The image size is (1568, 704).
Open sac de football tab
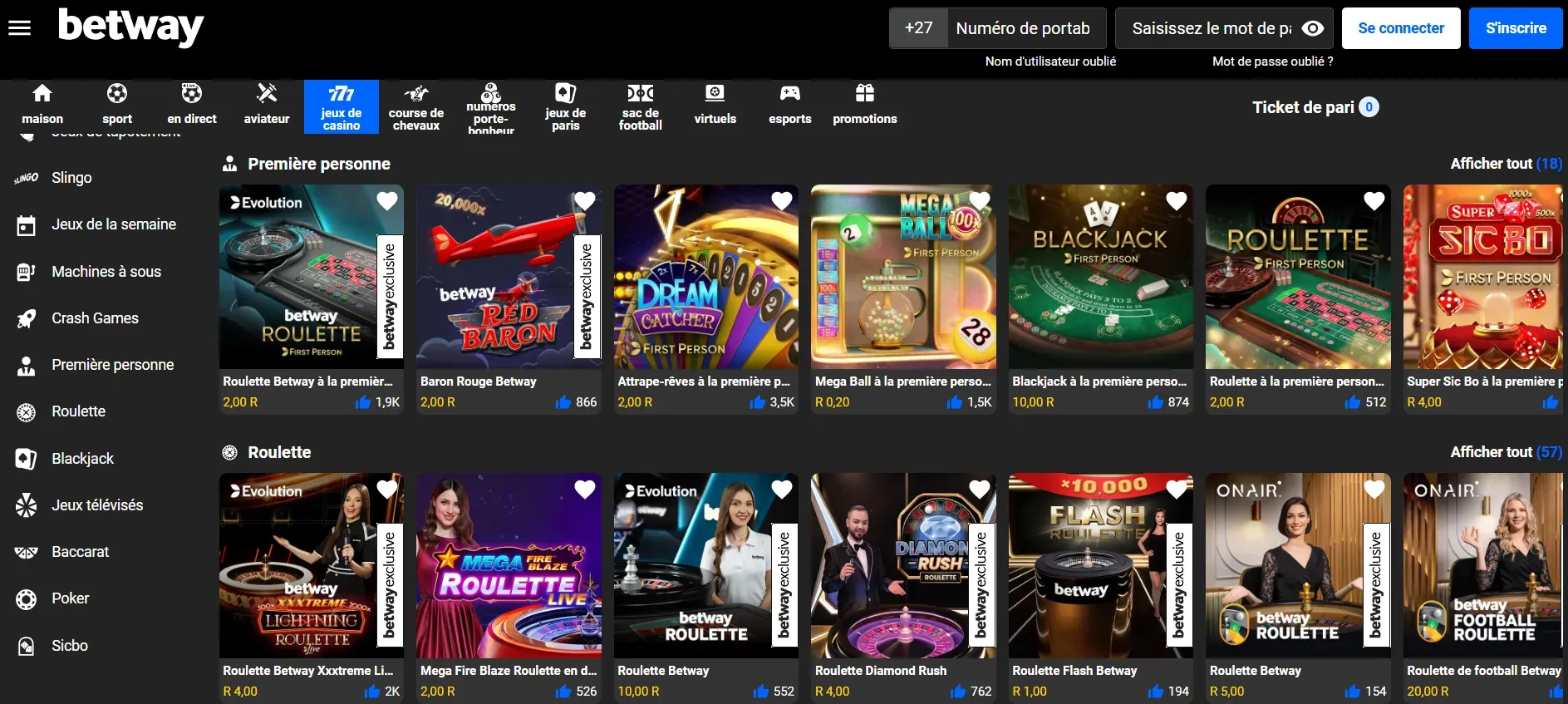point(641,106)
